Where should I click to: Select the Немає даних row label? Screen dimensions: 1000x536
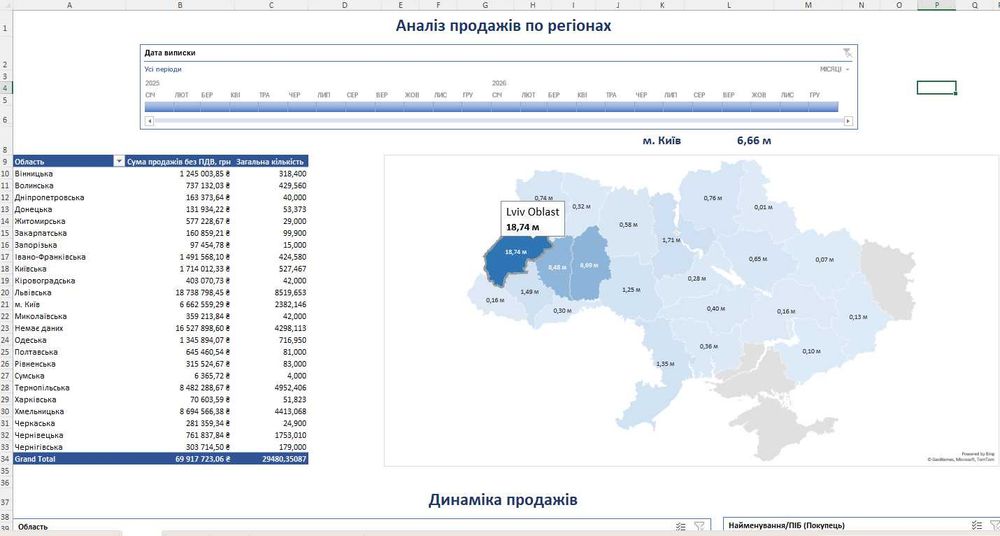(39, 329)
